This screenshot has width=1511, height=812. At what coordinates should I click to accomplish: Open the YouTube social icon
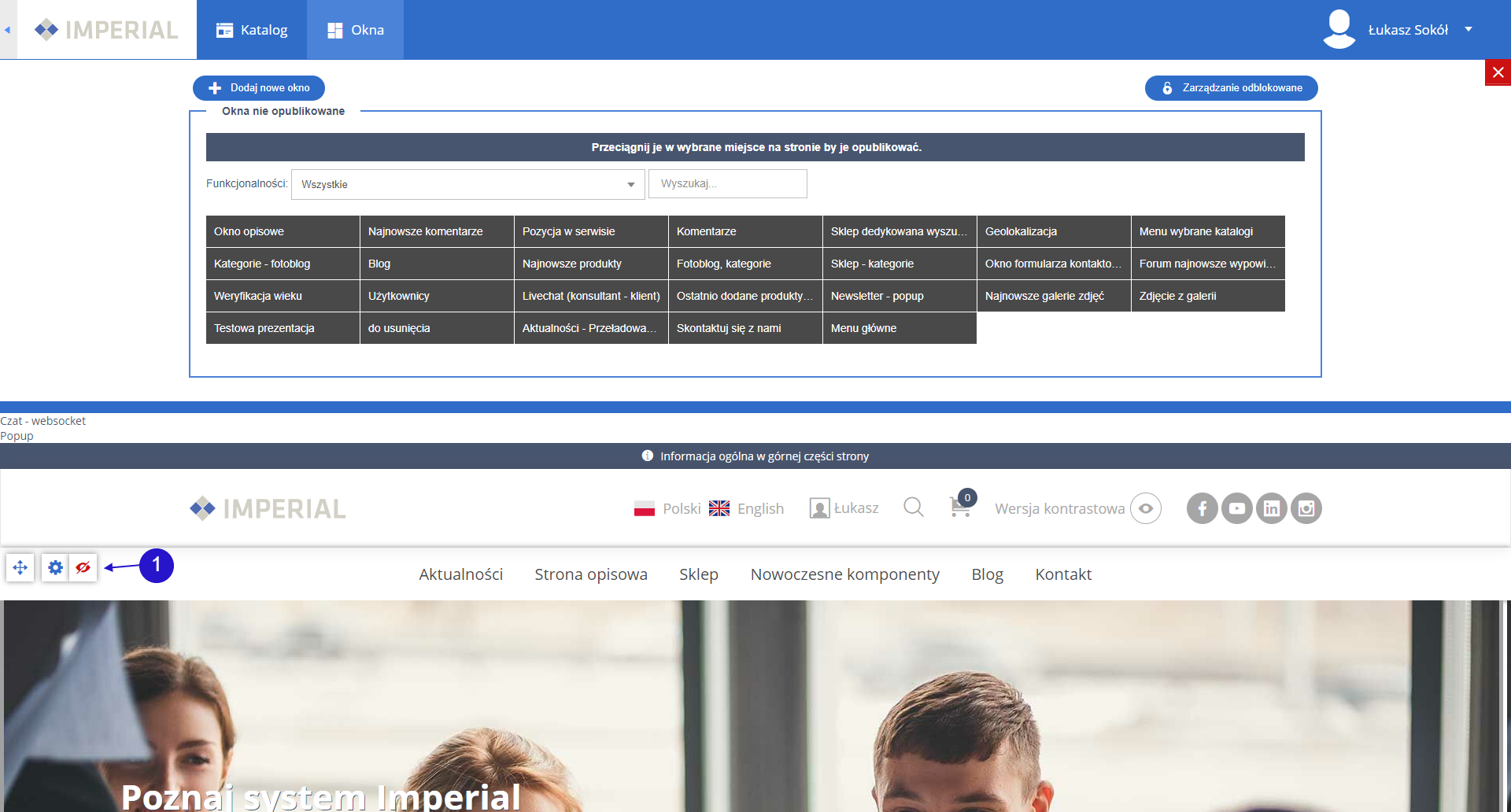1236,508
